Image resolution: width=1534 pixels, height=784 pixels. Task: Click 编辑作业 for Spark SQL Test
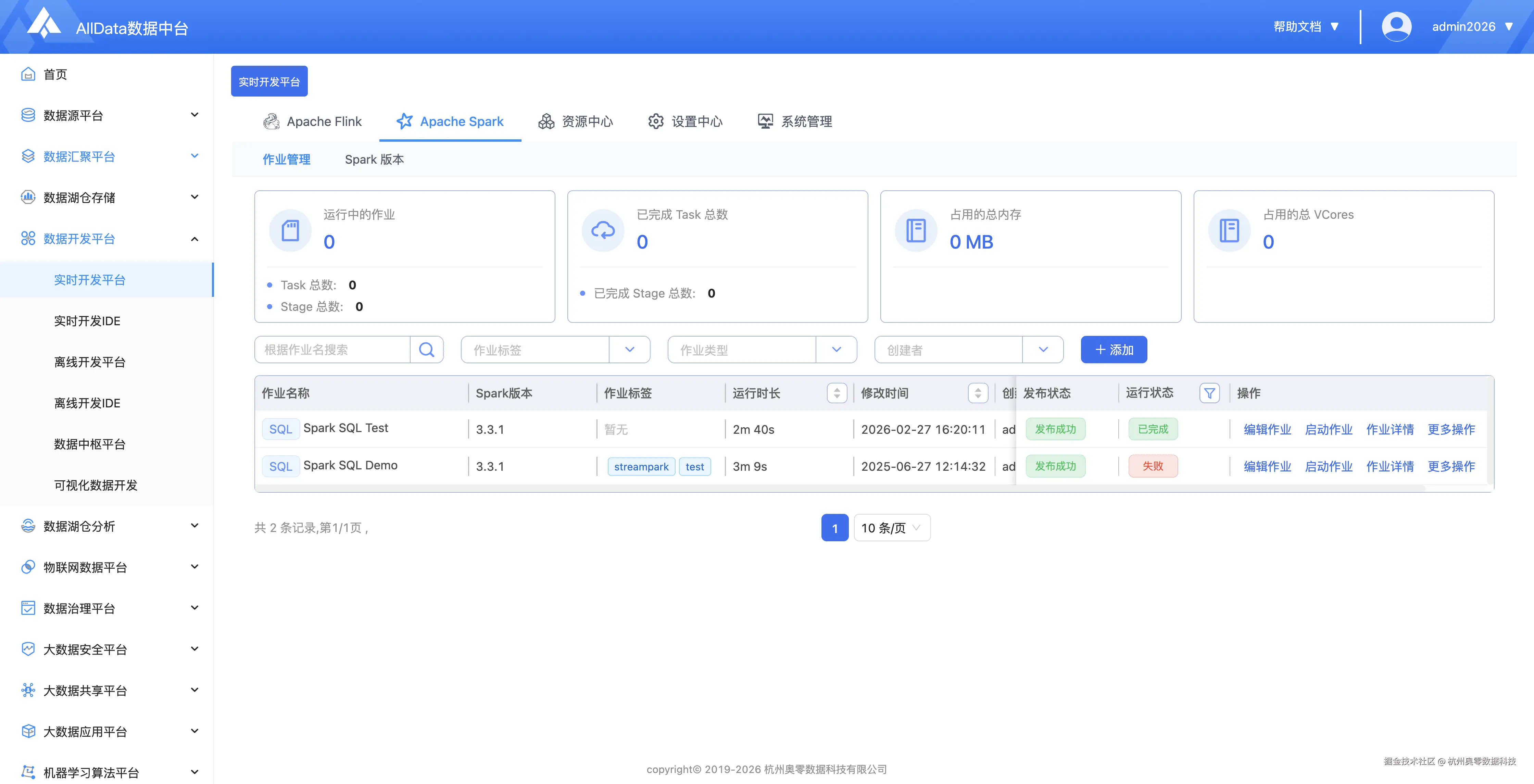pos(1267,429)
